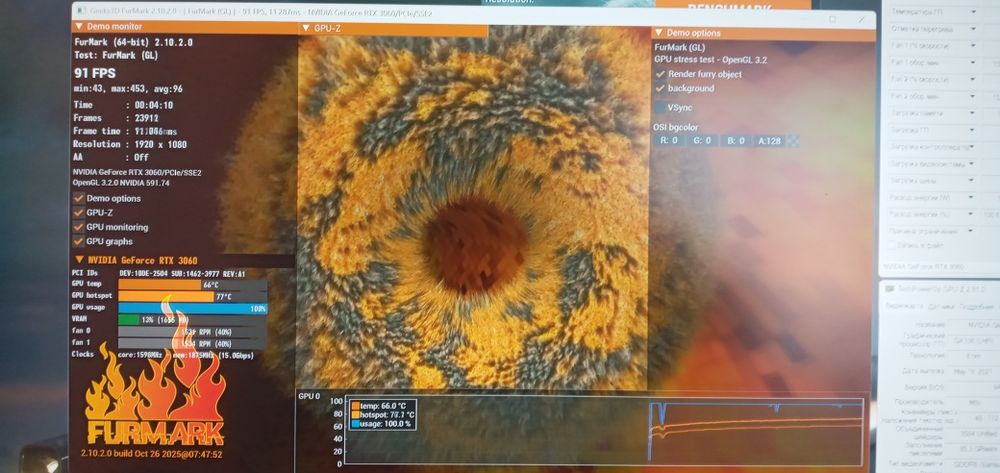The height and width of the screenshot is (473, 1000).
Task: Click the hotspot legend entry in GPU graph
Action: [x=383, y=414]
